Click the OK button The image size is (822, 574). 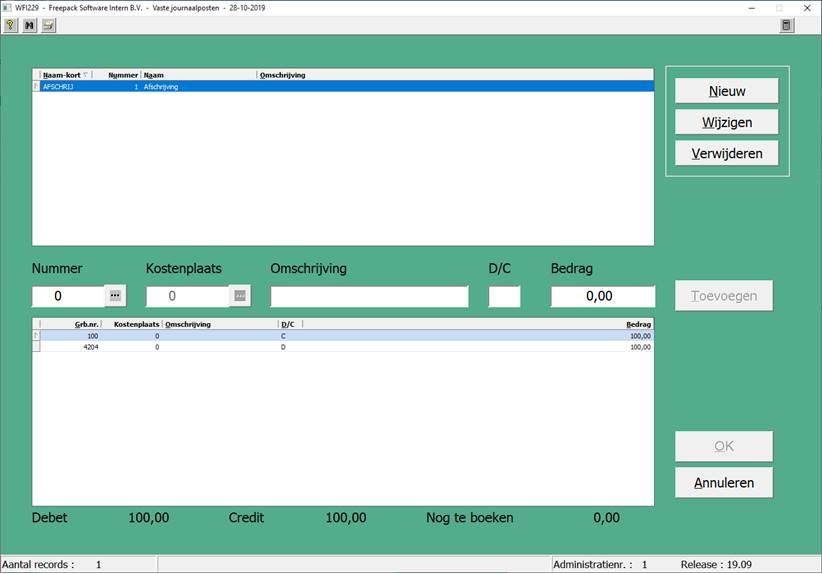click(723, 446)
